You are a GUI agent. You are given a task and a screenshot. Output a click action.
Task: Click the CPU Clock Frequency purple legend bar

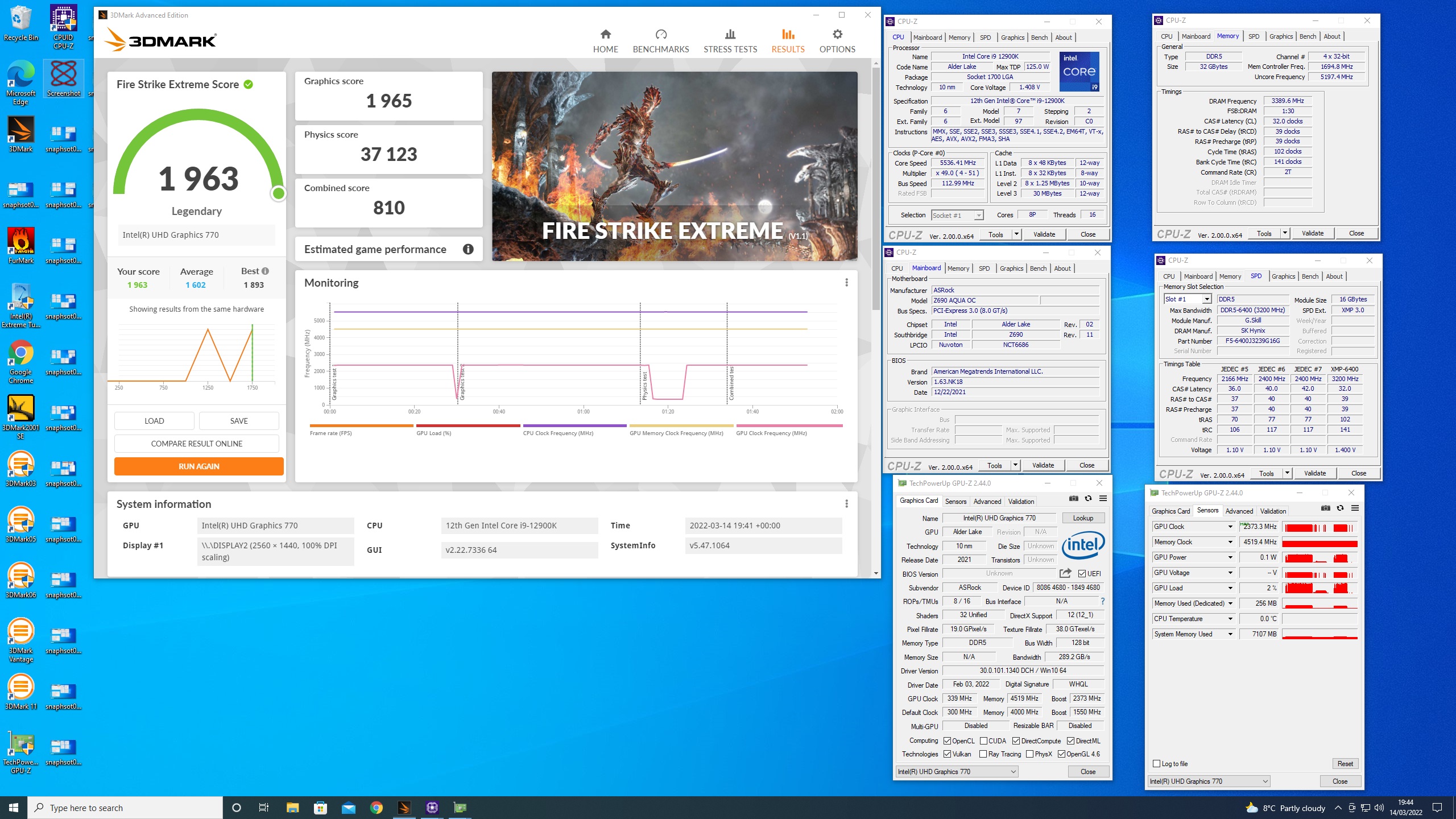coord(574,425)
